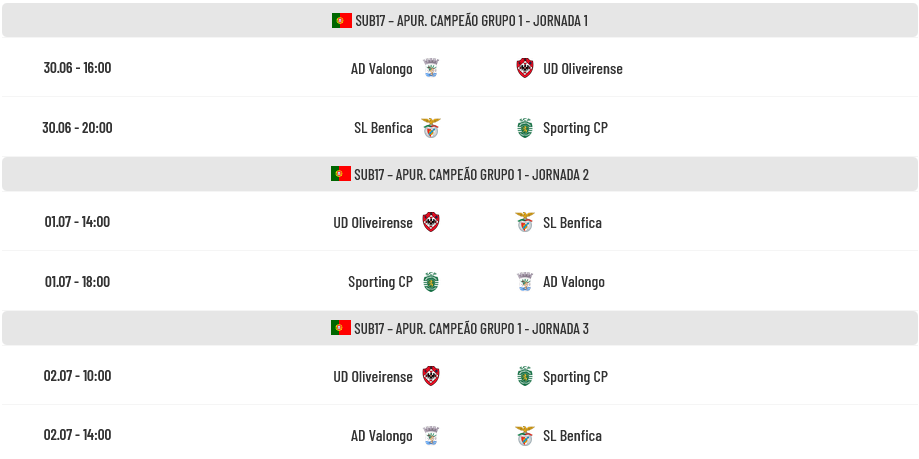The width and height of the screenshot is (919, 459).
Task: Collapse the Jornada 3 header bar
Action: [460, 328]
